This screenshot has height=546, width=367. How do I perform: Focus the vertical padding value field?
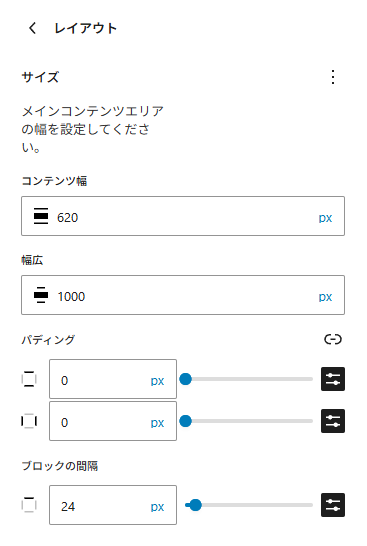click(x=113, y=379)
